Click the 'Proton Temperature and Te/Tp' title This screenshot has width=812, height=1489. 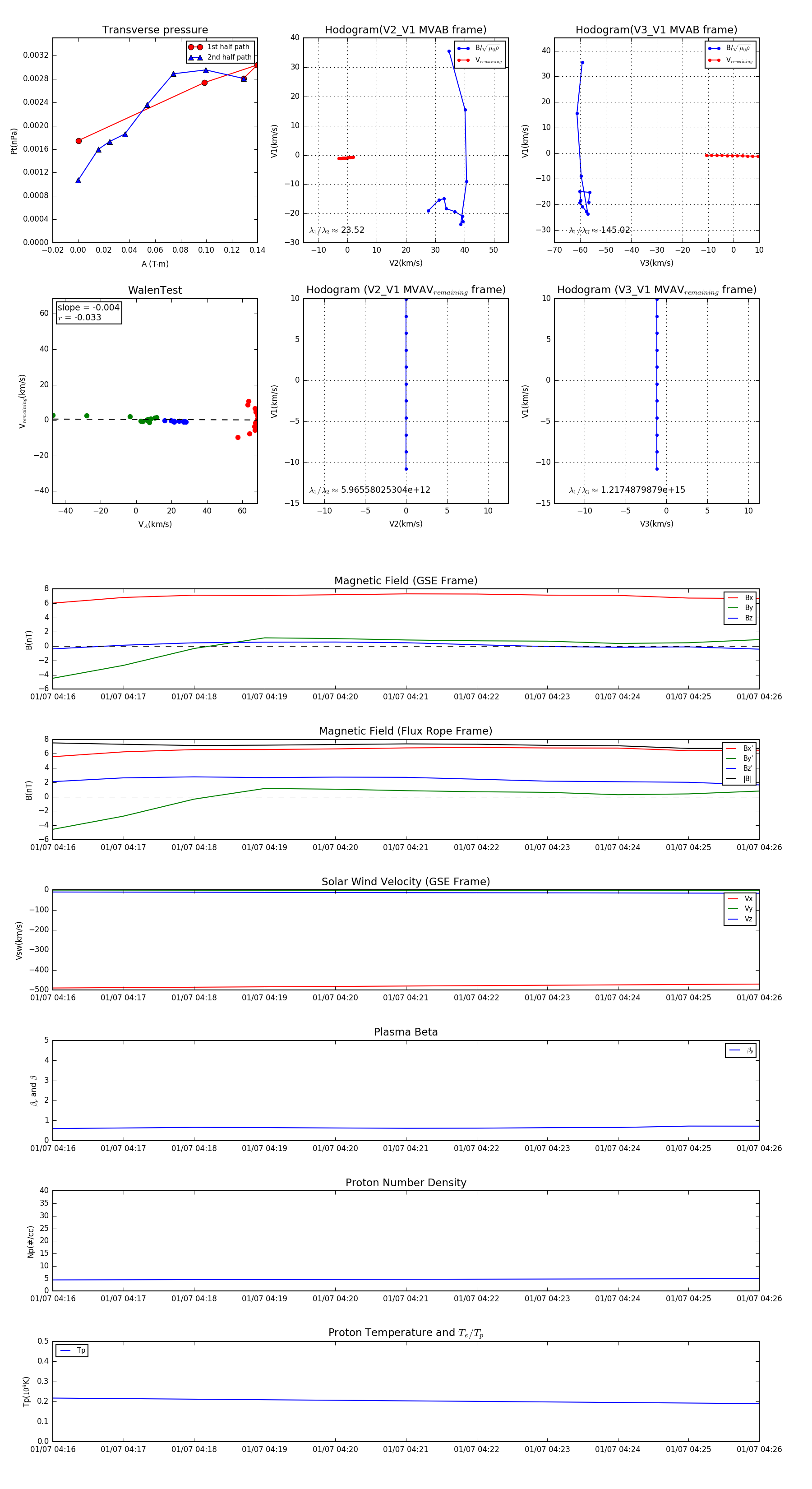coord(406,1333)
